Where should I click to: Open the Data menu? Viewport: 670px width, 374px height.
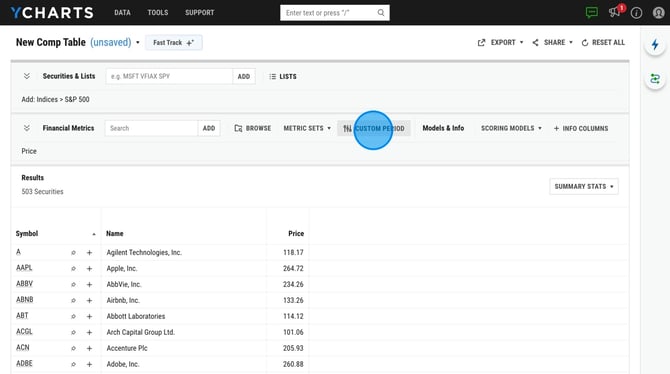[122, 13]
